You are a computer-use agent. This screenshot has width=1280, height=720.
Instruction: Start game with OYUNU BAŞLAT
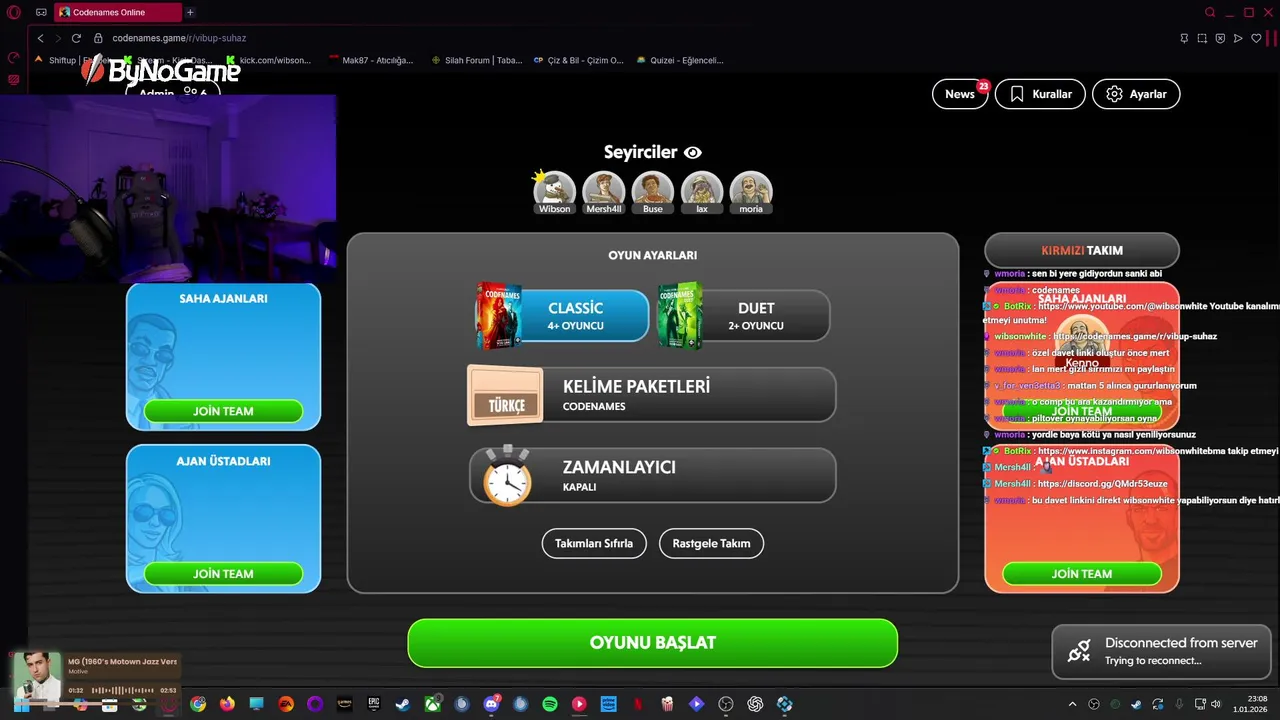(x=652, y=643)
